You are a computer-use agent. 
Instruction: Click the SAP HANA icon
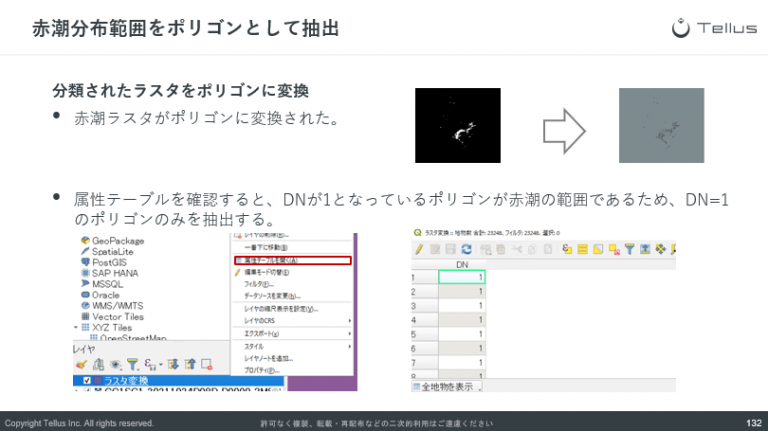(85, 273)
